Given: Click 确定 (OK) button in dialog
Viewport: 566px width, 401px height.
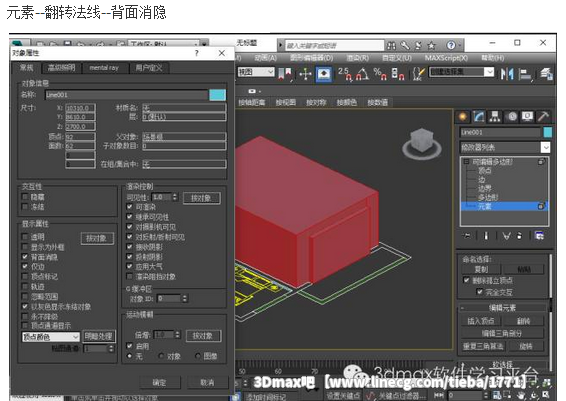Looking at the screenshot, I should [x=159, y=382].
